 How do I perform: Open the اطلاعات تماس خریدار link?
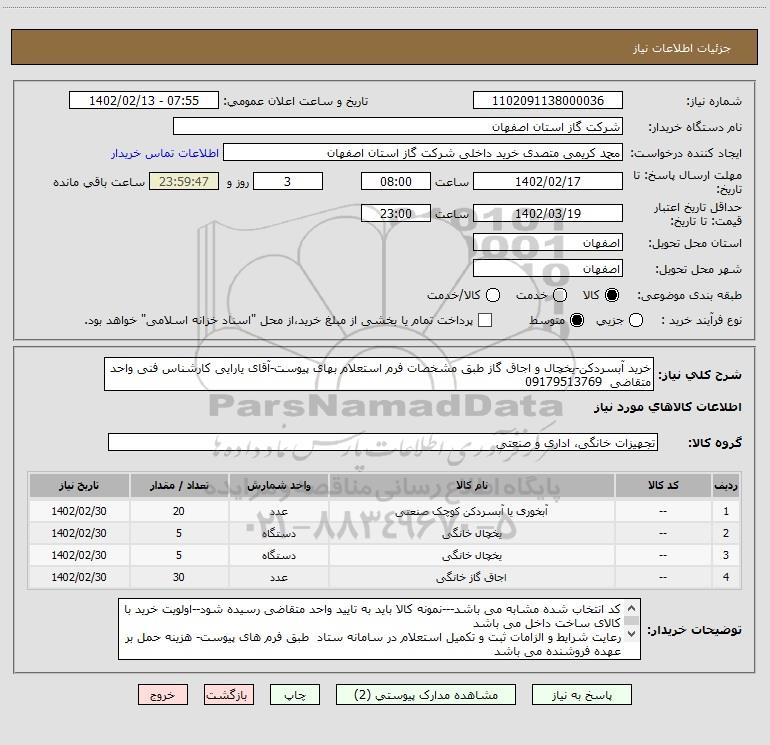[165, 153]
